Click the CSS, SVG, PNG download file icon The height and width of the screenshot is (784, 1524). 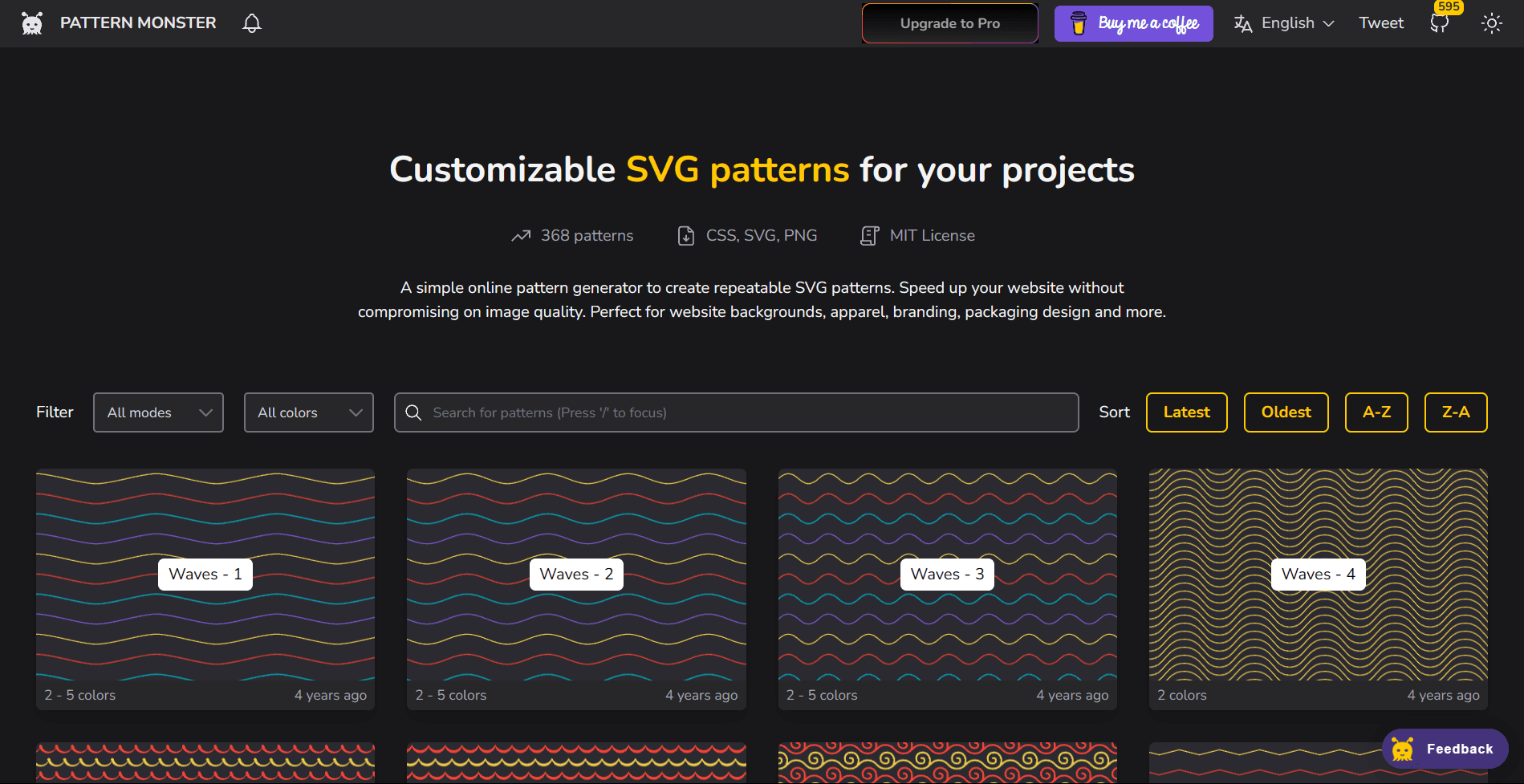point(686,235)
